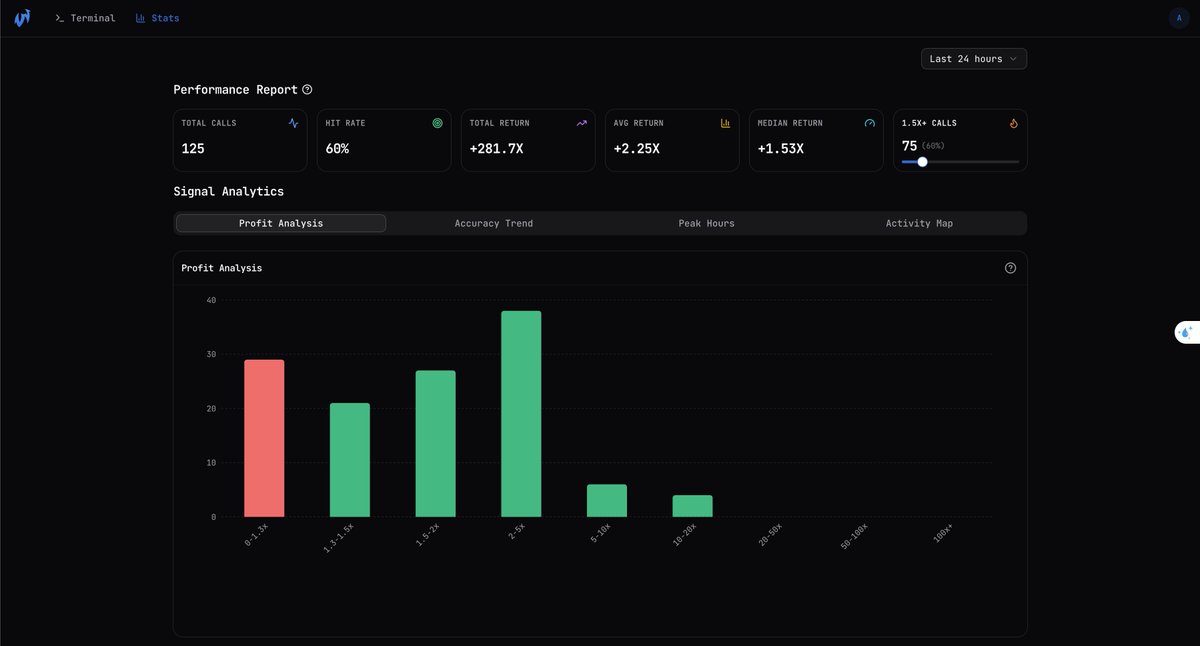Click the blue app logo icon
Viewport: 1200px width, 646px height.
click(22, 18)
